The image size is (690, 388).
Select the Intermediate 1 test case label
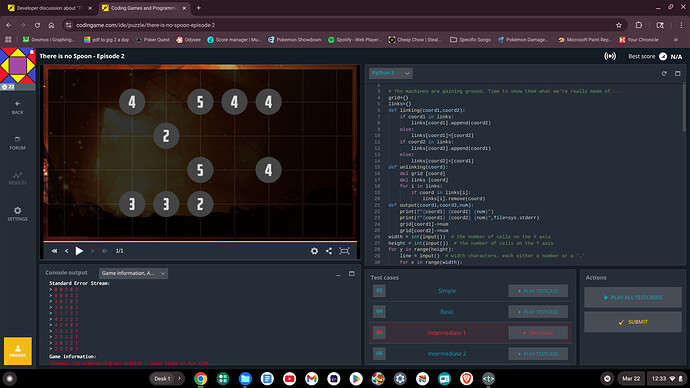[x=446, y=333]
